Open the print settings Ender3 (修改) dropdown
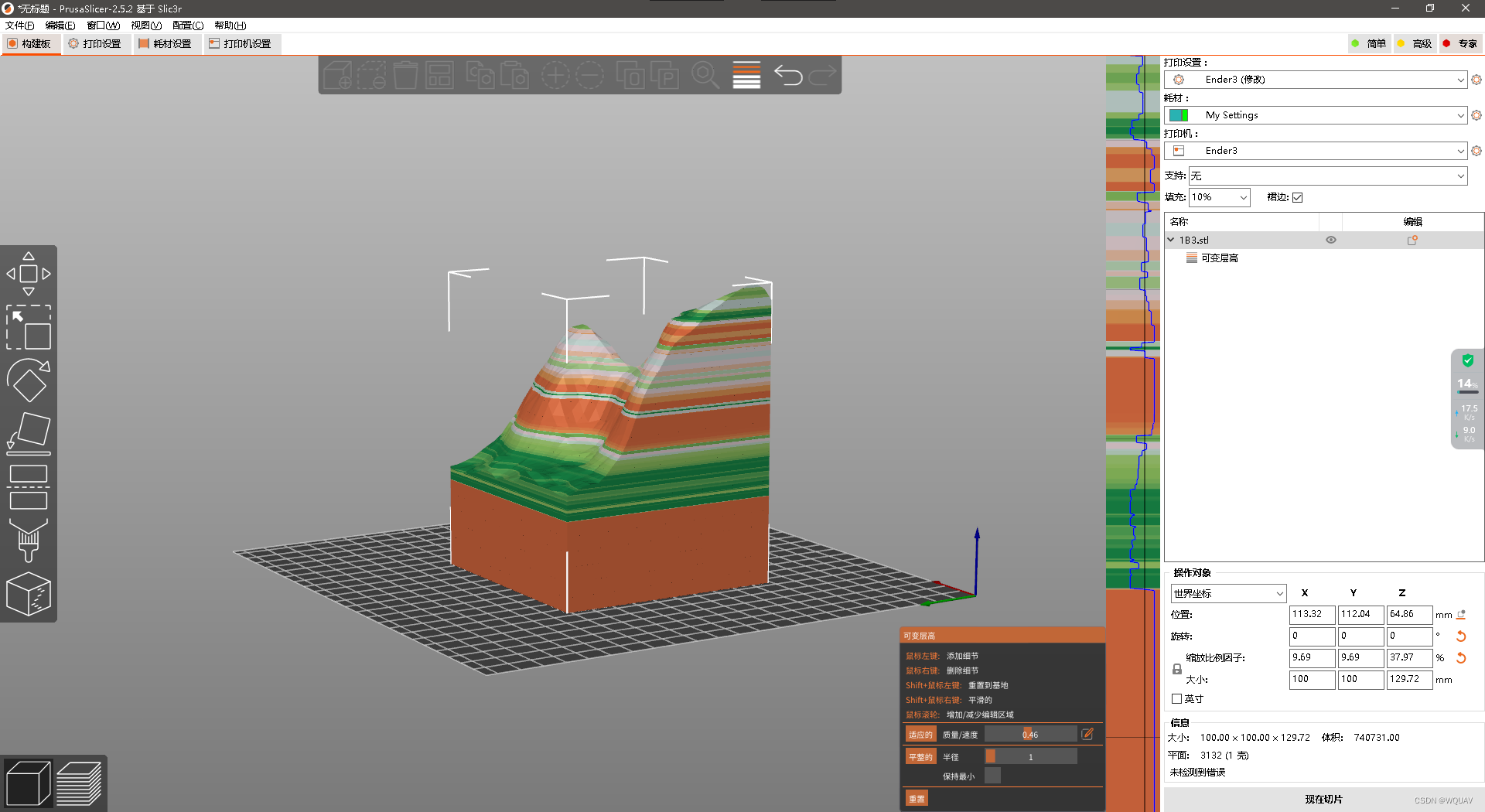Viewport: 1485px width, 812px height. click(x=1315, y=80)
